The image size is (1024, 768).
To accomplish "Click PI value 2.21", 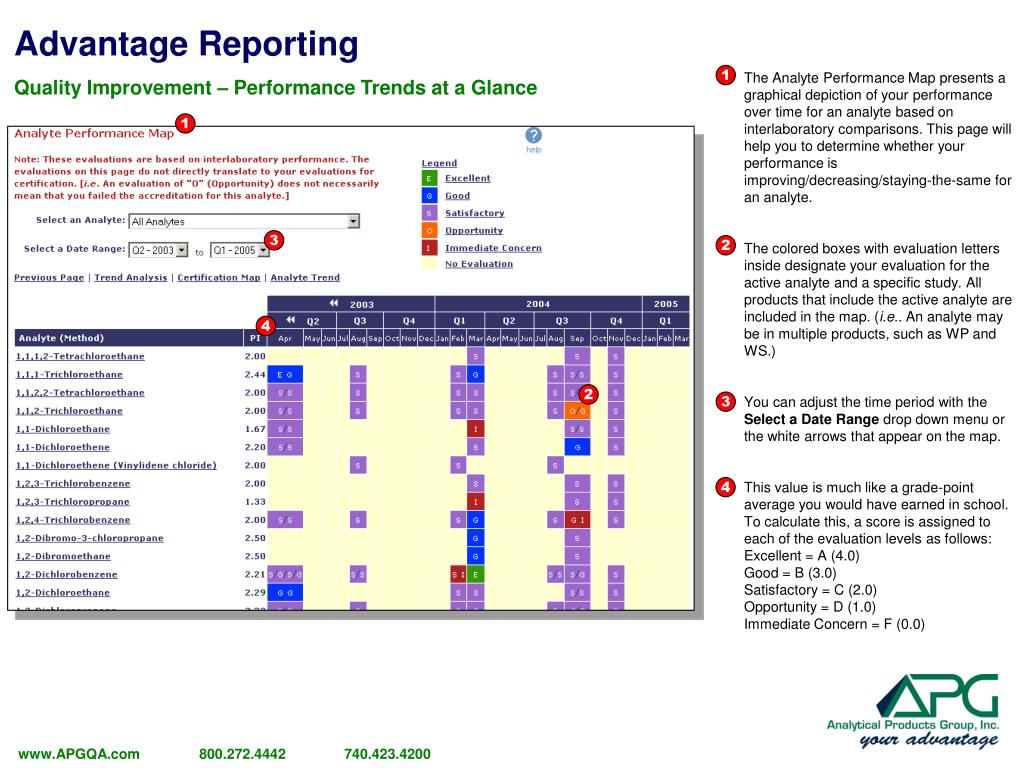I will pyautogui.click(x=255, y=575).
